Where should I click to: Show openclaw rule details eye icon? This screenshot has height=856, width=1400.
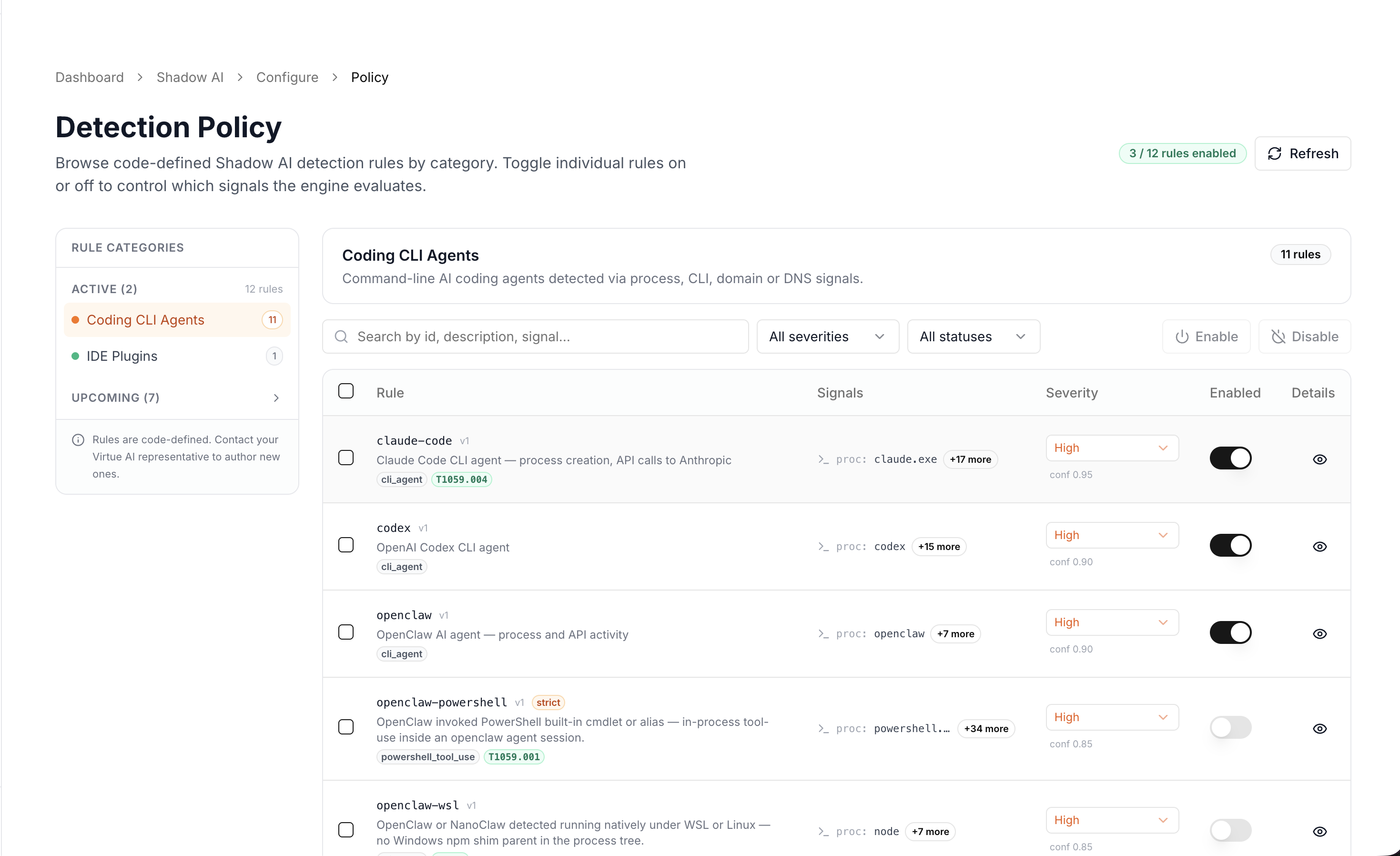click(1319, 634)
